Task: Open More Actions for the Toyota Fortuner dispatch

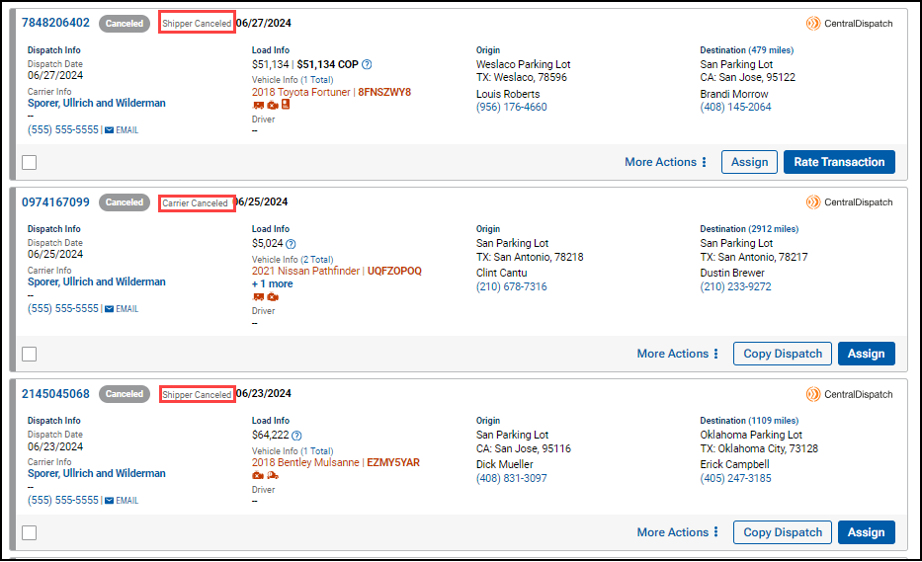Action: click(x=666, y=162)
